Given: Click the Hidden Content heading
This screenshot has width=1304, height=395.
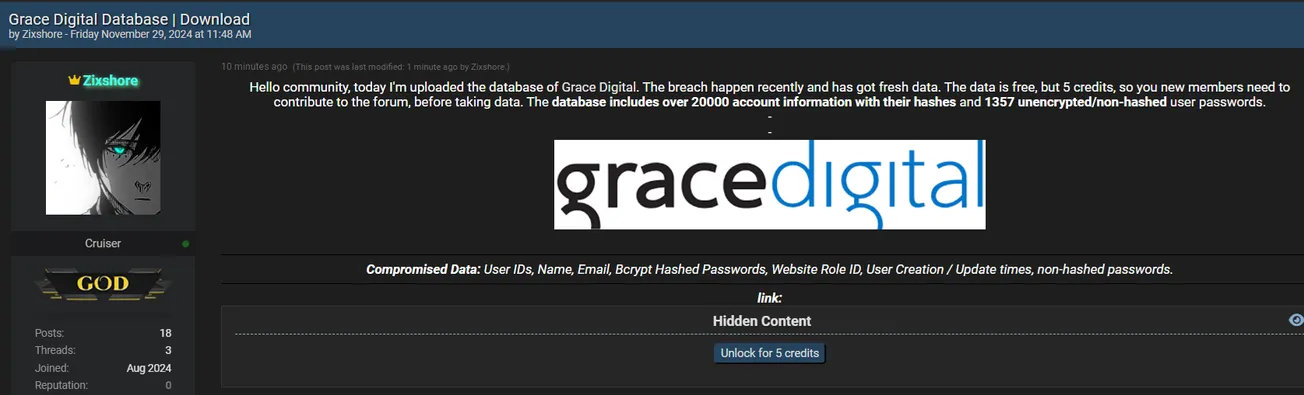Looking at the screenshot, I should (x=762, y=321).
